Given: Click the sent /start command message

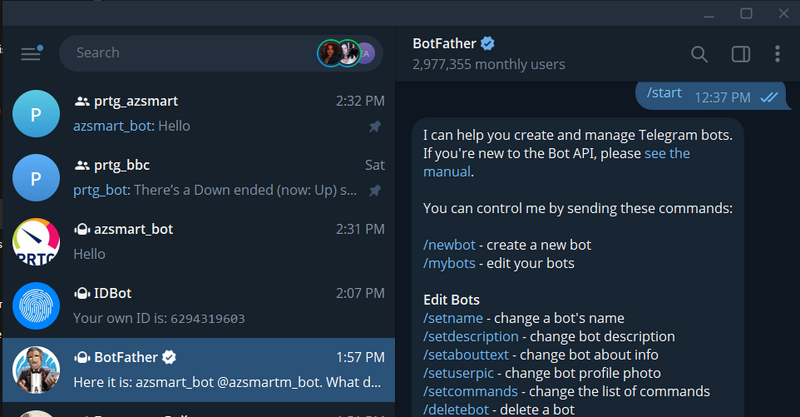Looking at the screenshot, I should pos(664,94).
